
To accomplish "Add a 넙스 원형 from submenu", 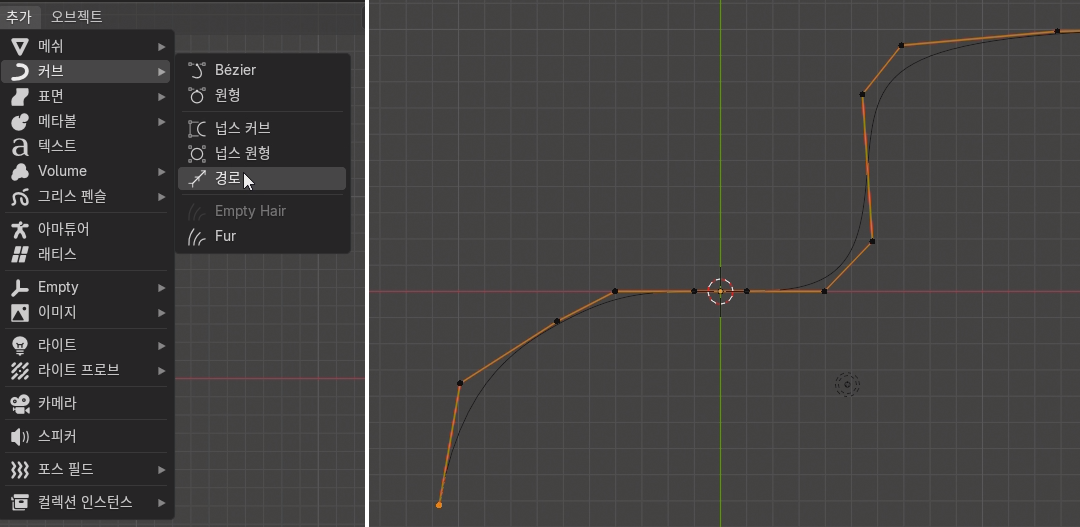I will (x=262, y=154).
